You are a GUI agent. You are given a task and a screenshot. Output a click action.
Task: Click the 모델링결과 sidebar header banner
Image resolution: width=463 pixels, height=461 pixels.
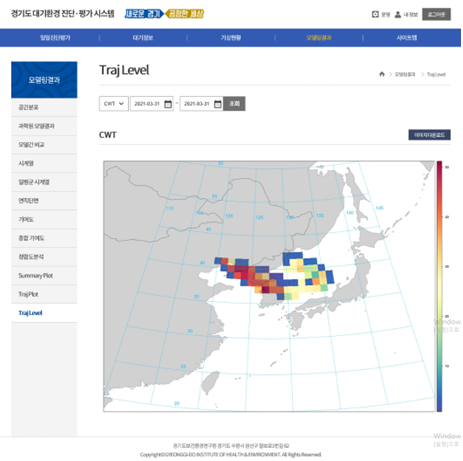[44, 80]
